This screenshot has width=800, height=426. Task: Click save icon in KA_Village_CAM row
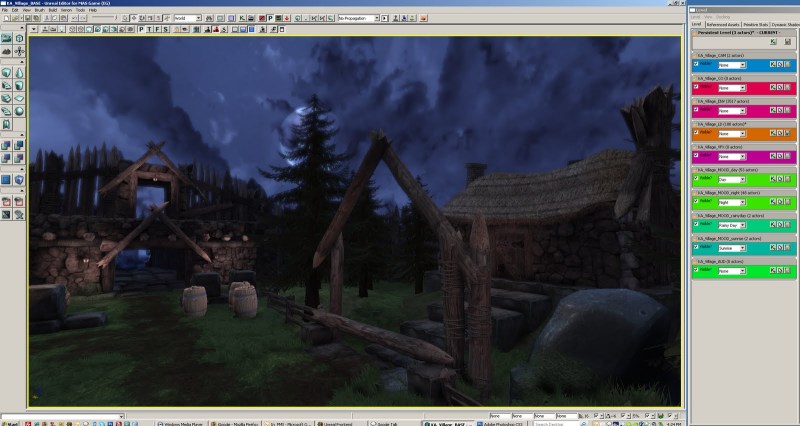pyautogui.click(x=787, y=64)
